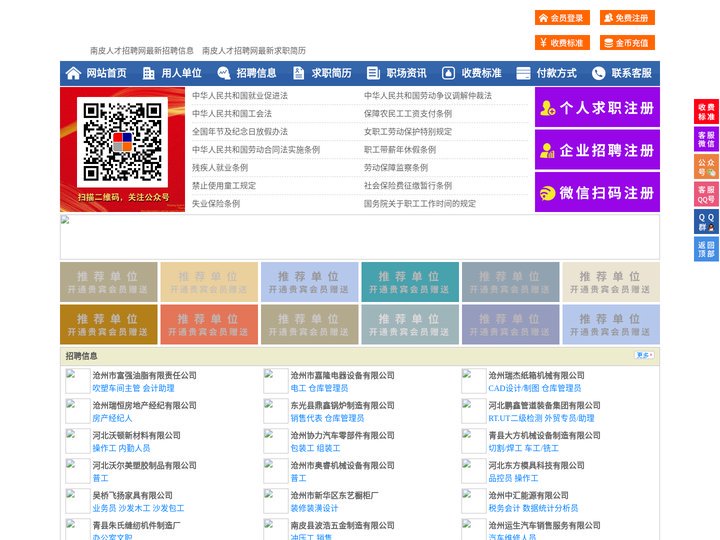720x540 pixels.
Task: Click logo thumbnail beside 沧州市新华区东艺橱柜厂
Action: click(276, 501)
